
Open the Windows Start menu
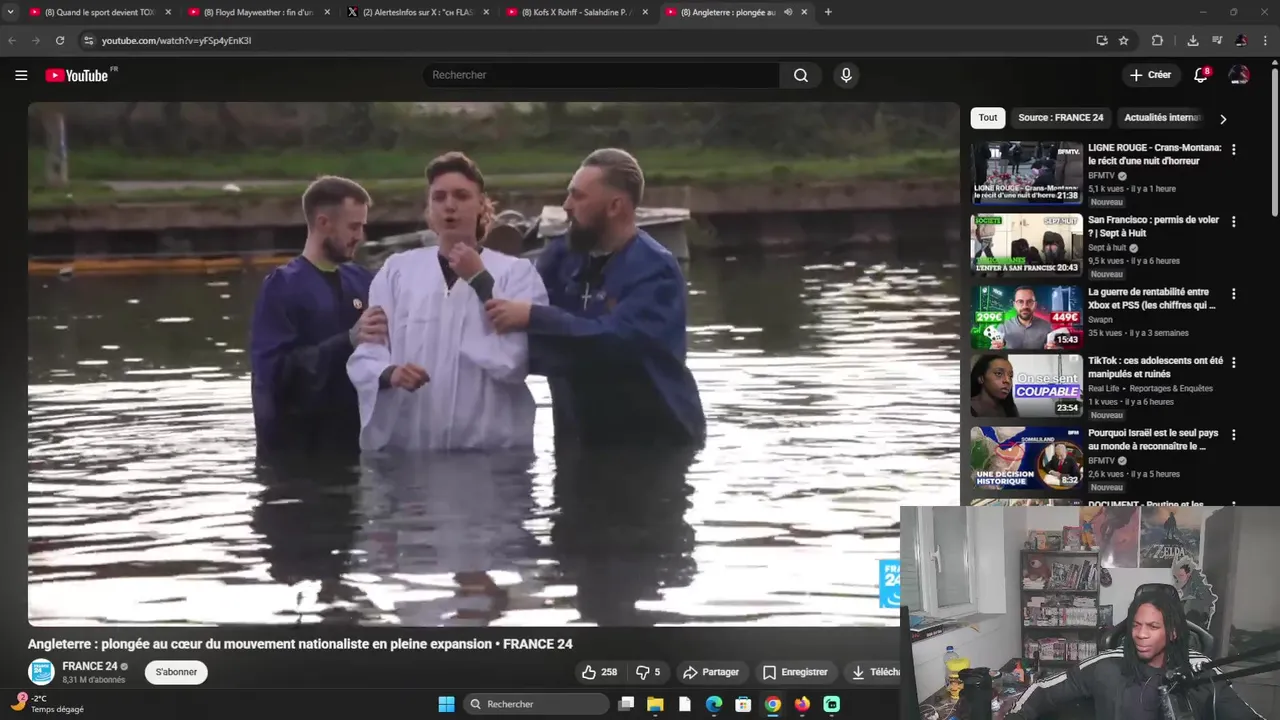[446, 704]
